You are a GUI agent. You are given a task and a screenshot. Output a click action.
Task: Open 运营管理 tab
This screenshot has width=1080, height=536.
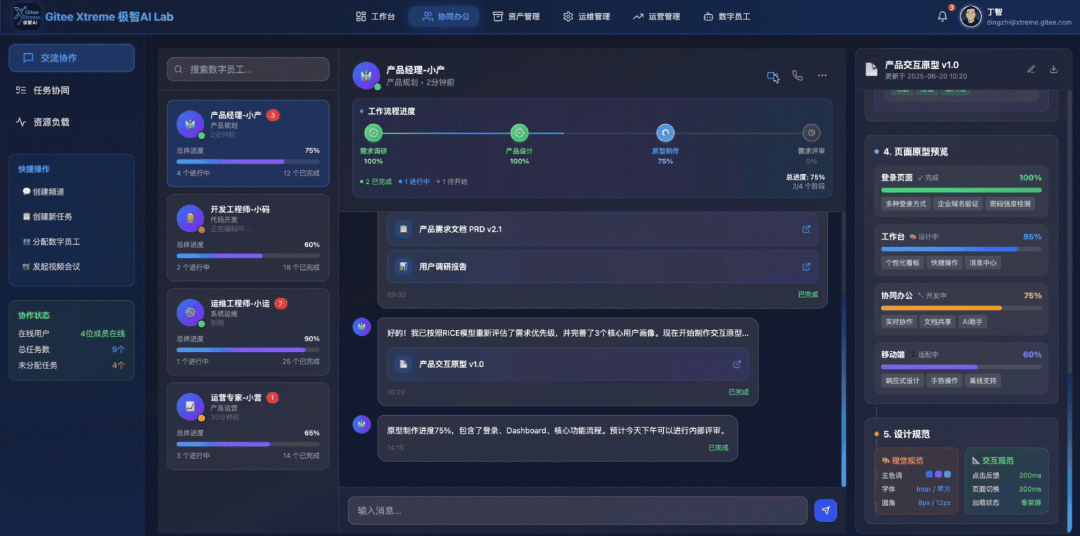[x=656, y=17]
